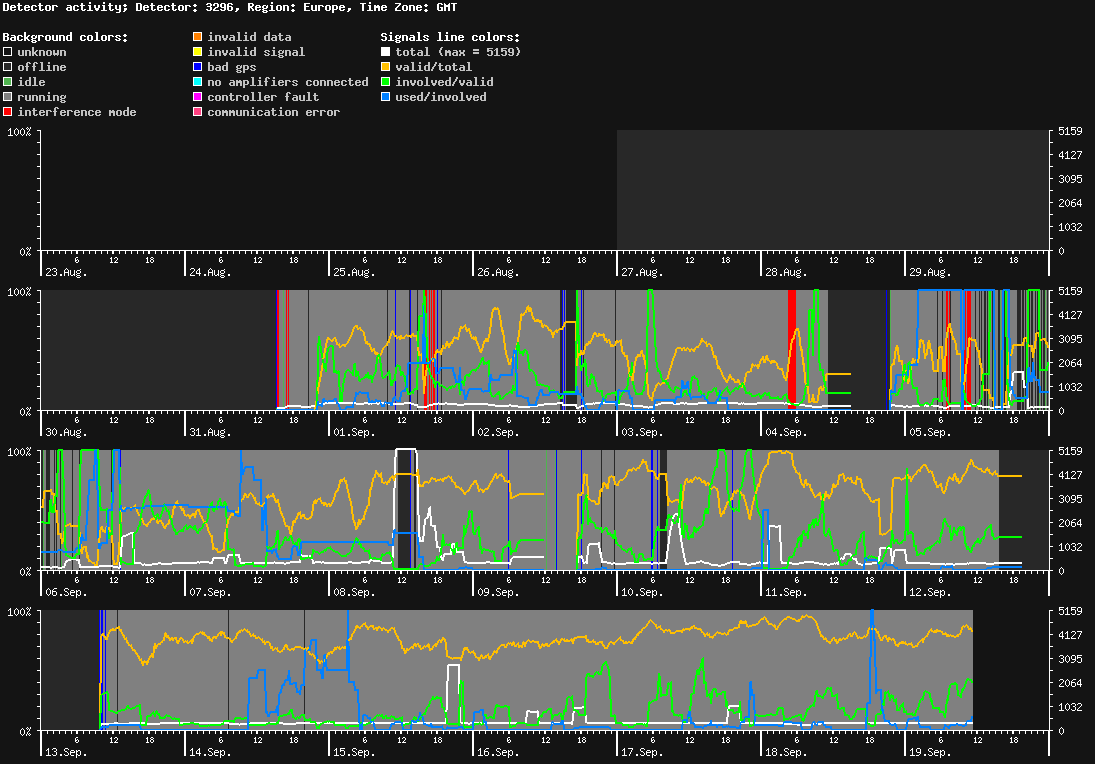Viewport: 1095px width, 764px height.
Task: Click the '29.Aug.' date label
Action: (x=930, y=272)
